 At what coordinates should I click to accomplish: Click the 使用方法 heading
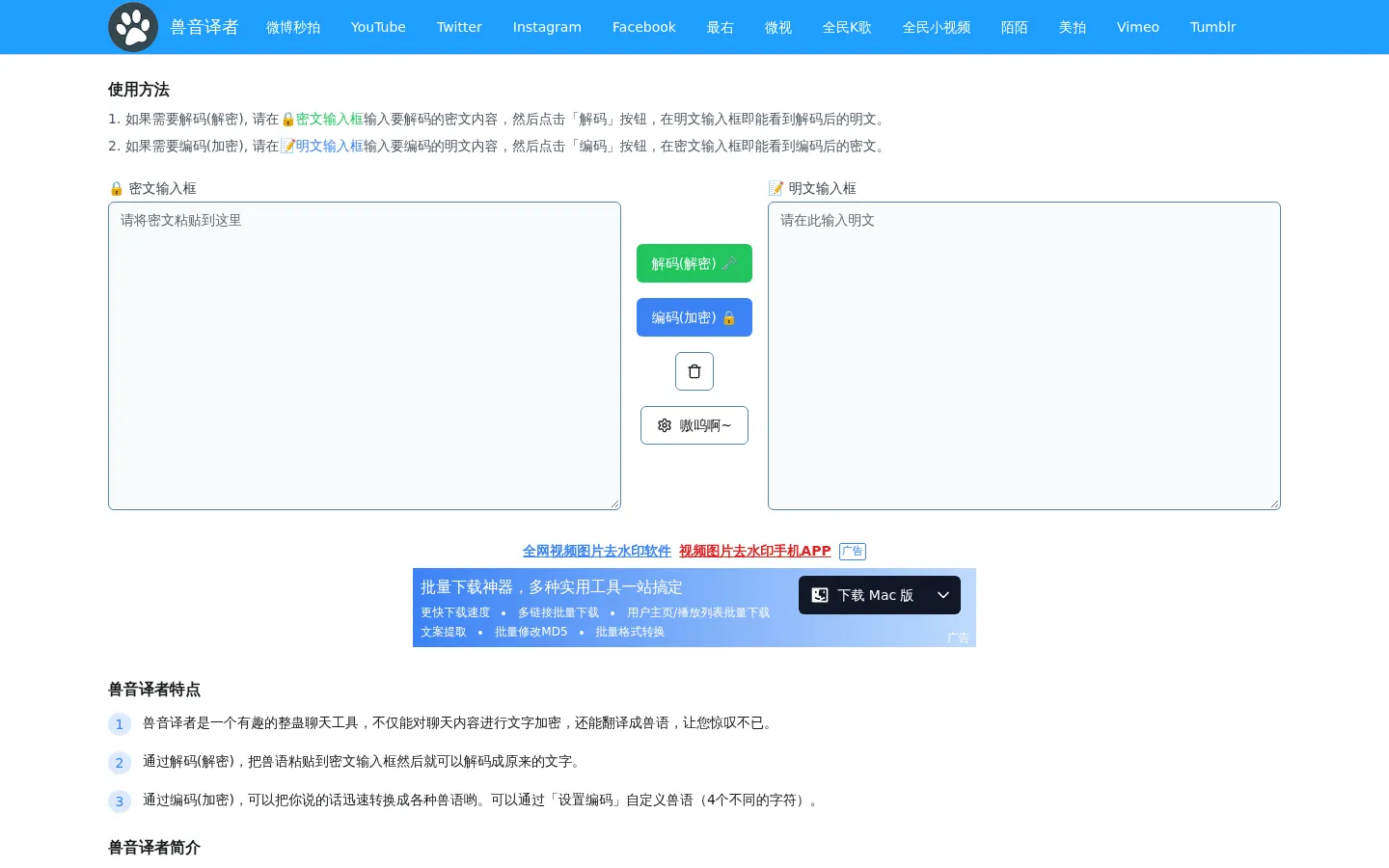point(139,90)
